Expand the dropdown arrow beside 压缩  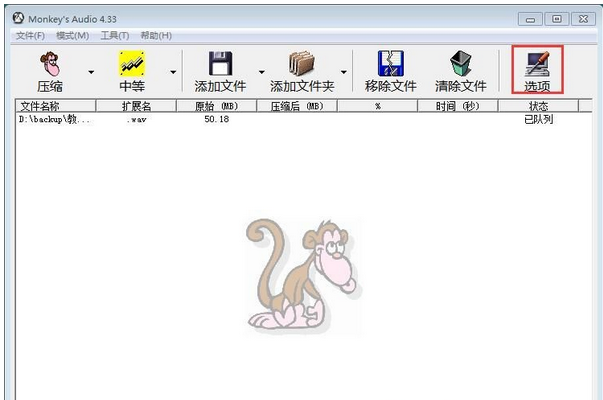92,72
